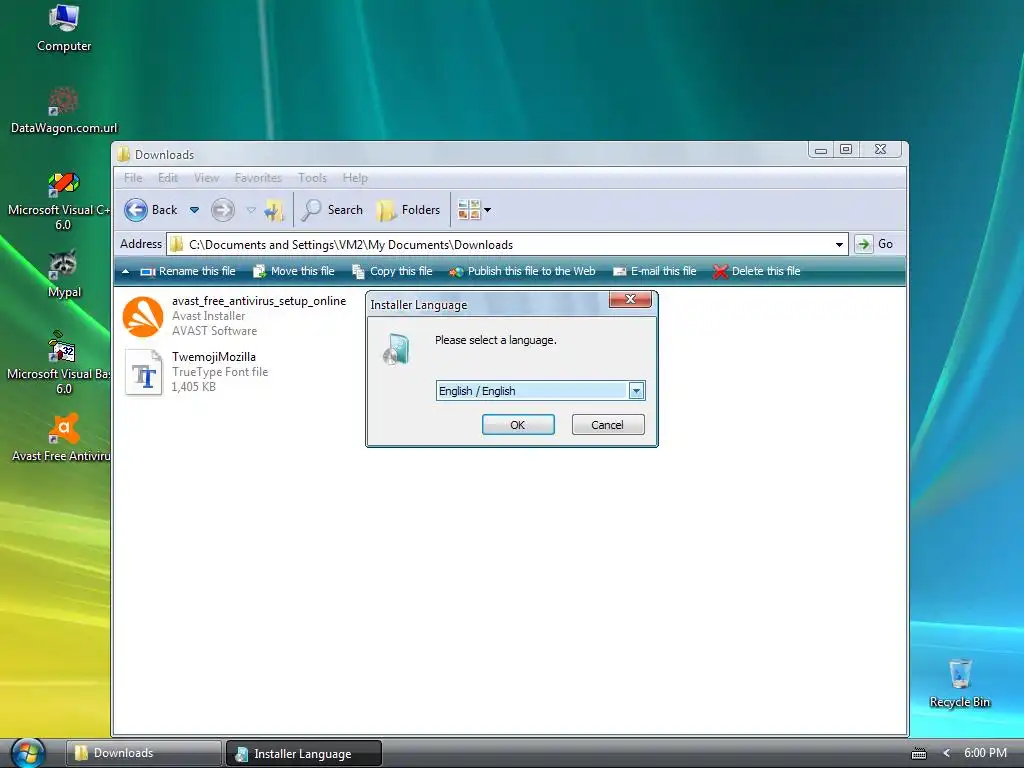This screenshot has width=1024, height=768.
Task: Switch to Installer Language taskbar button
Action: point(304,754)
